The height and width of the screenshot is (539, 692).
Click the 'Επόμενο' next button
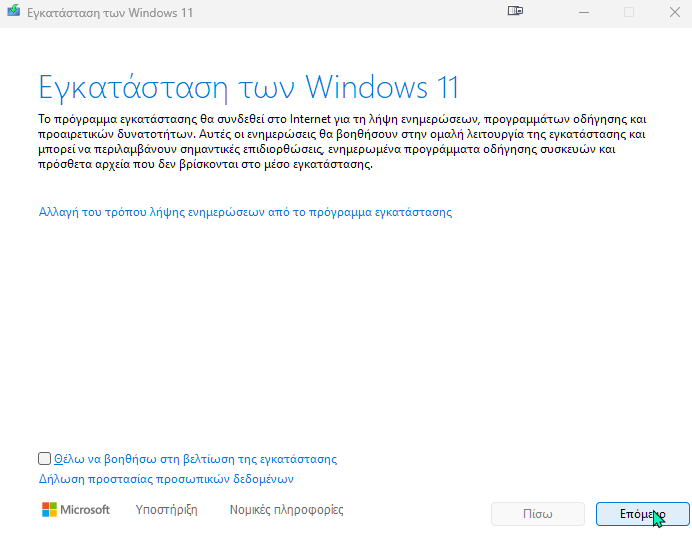point(643,514)
